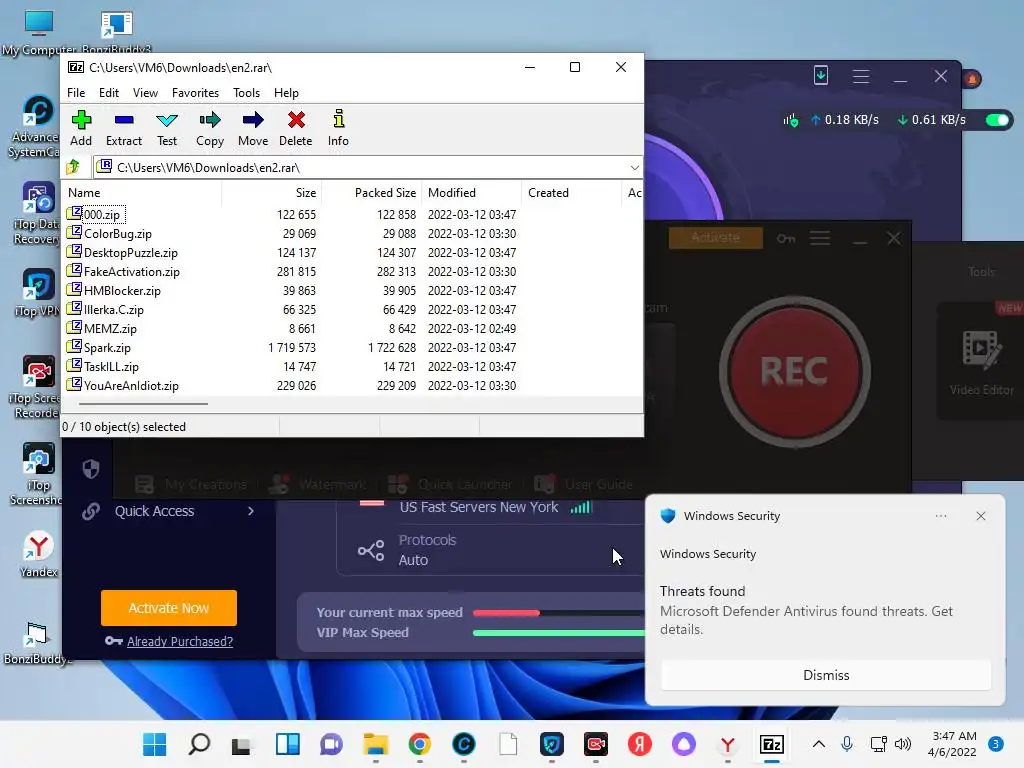This screenshot has width=1024, height=768.
Task: Click the horizontal scrollbar in file list
Action: 144,404
